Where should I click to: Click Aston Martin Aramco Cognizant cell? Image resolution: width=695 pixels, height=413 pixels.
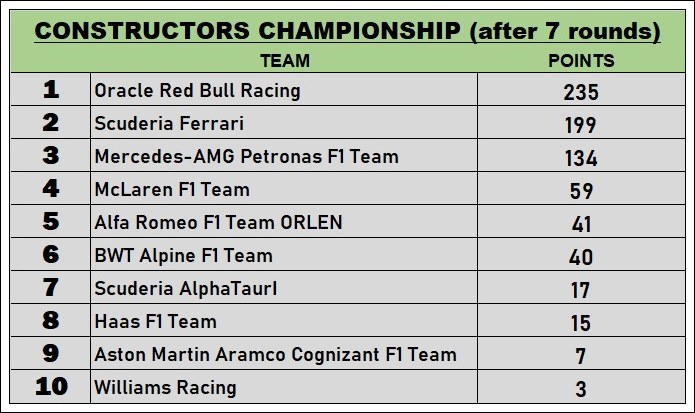(284, 354)
